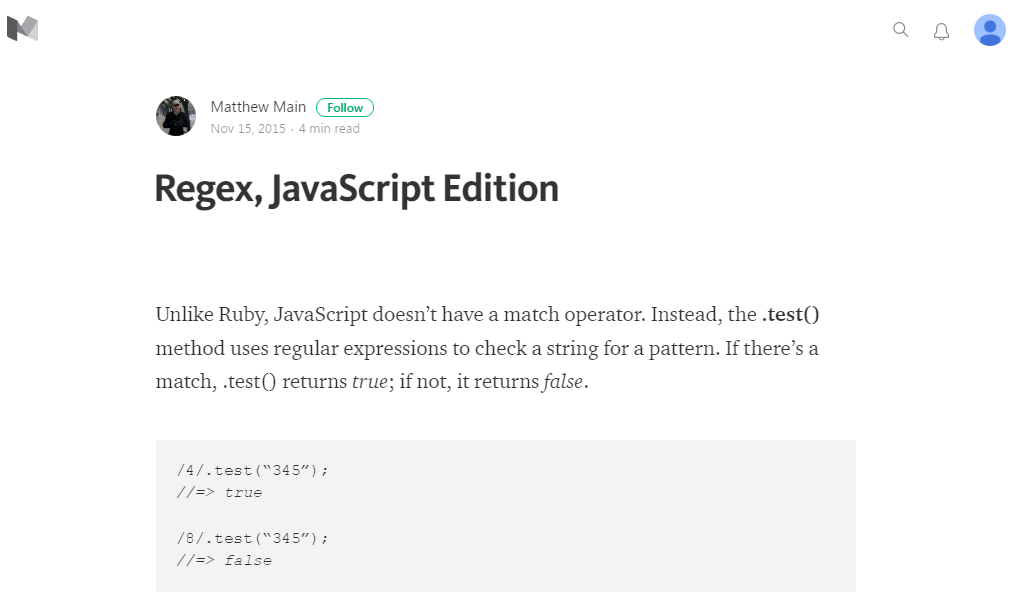Viewport: 1021px width, 611px height.
Task: Open the notifications bell icon
Action: (x=941, y=31)
